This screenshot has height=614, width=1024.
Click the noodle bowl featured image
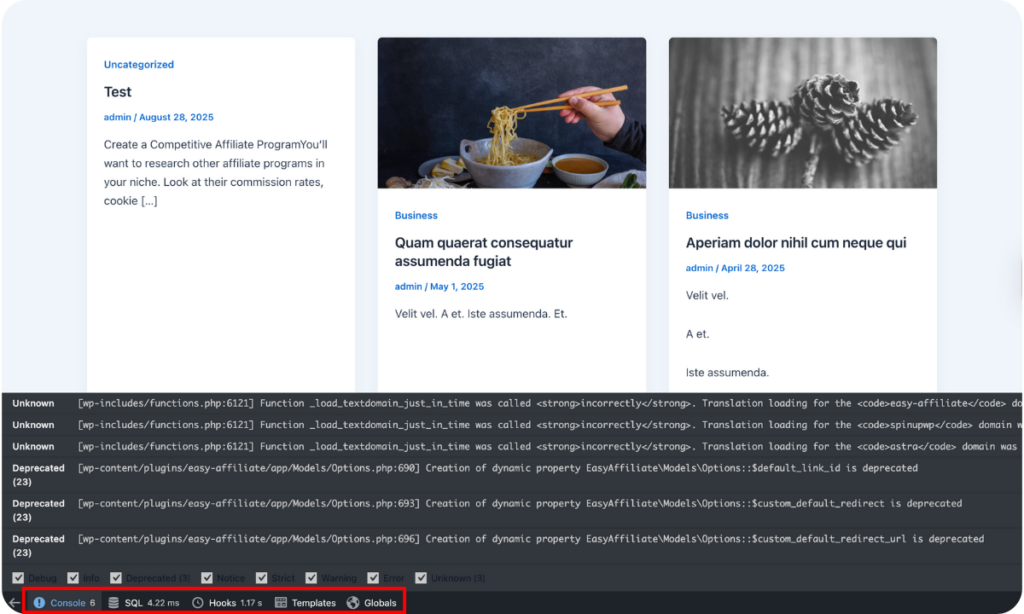coord(511,112)
